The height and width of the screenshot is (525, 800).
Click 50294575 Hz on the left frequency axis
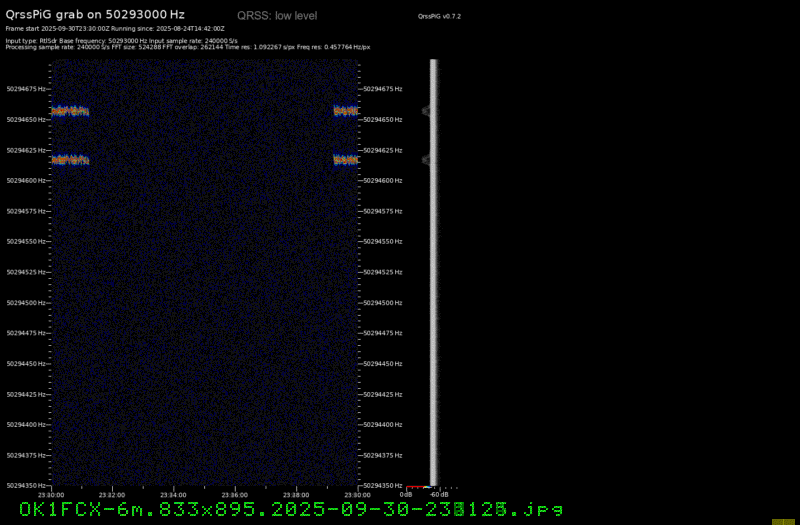[x=26, y=211]
